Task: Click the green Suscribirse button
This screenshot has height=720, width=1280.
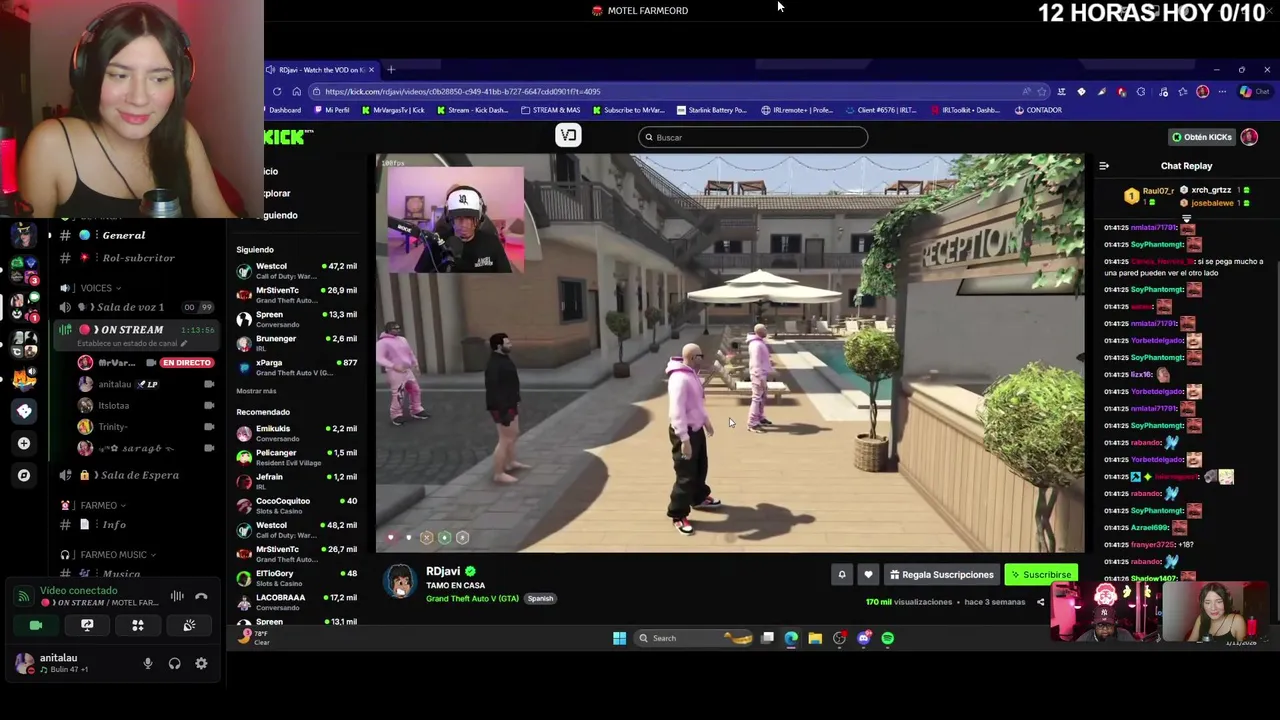Action: pyautogui.click(x=1041, y=575)
